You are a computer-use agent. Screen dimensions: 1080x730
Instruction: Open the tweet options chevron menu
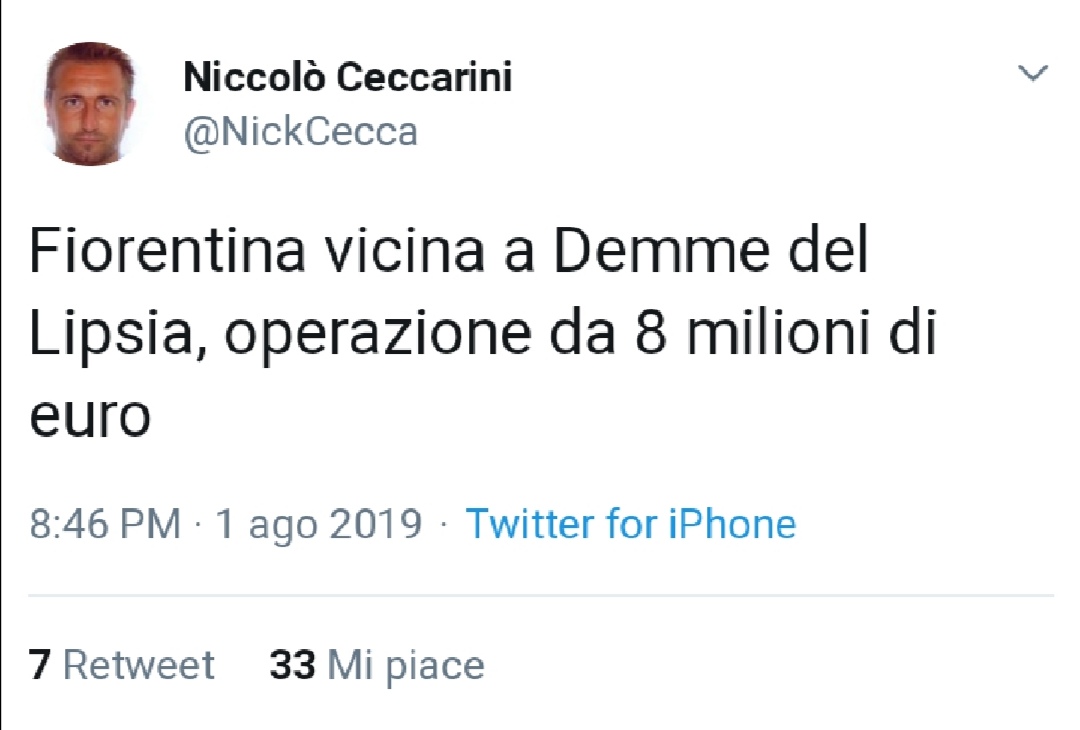1031,72
